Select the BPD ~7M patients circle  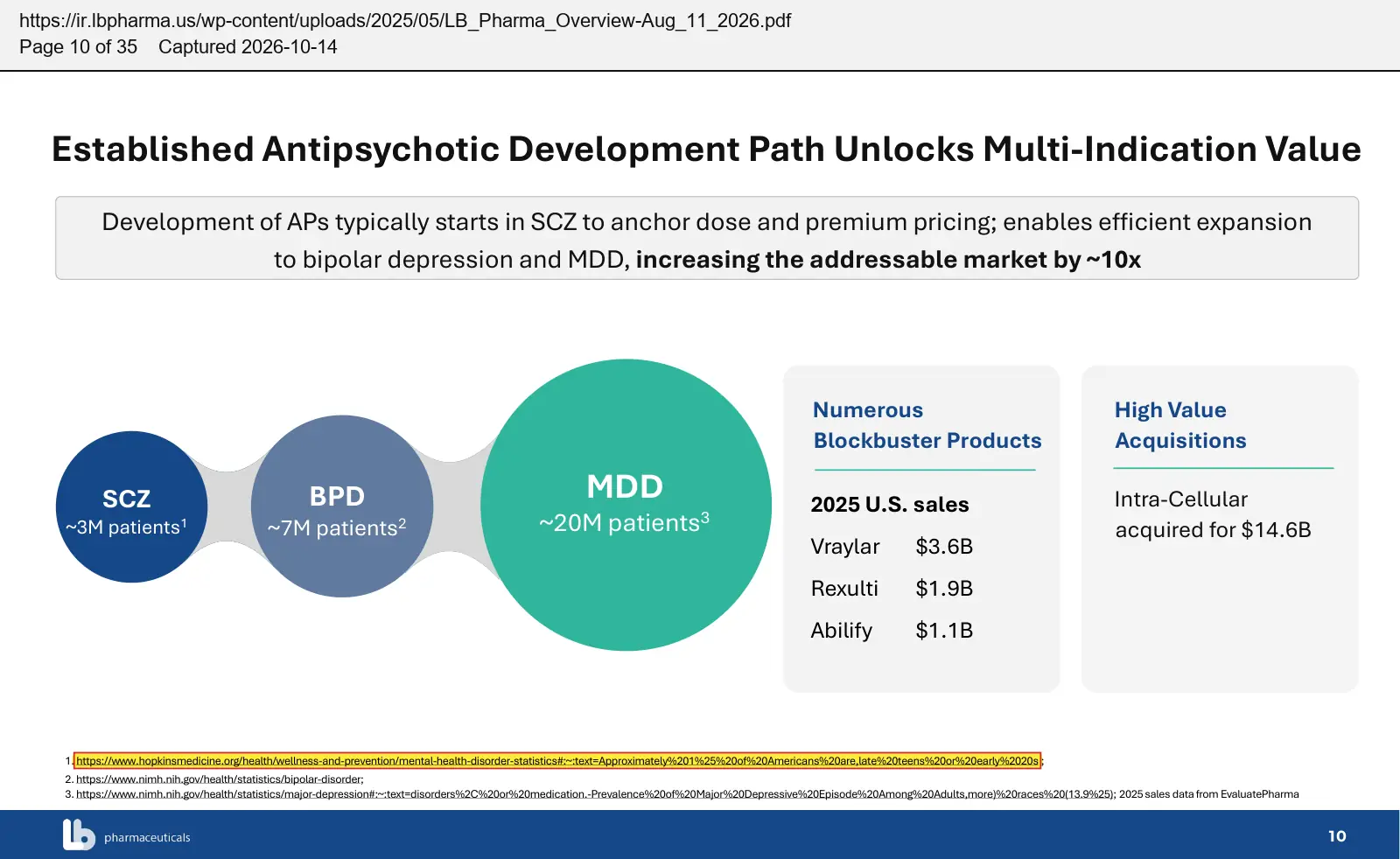pyautogui.click(x=342, y=506)
